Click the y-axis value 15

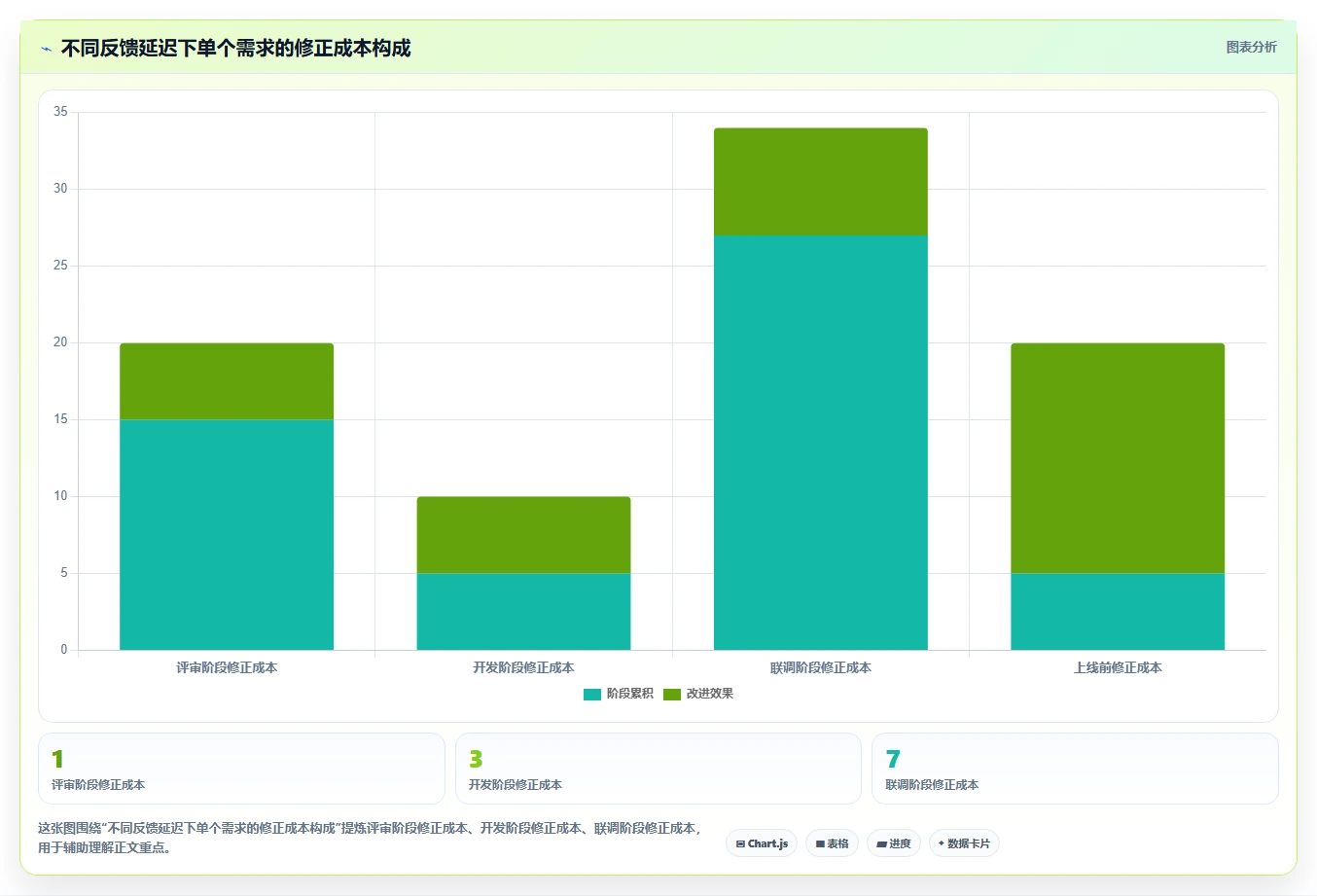click(x=60, y=419)
